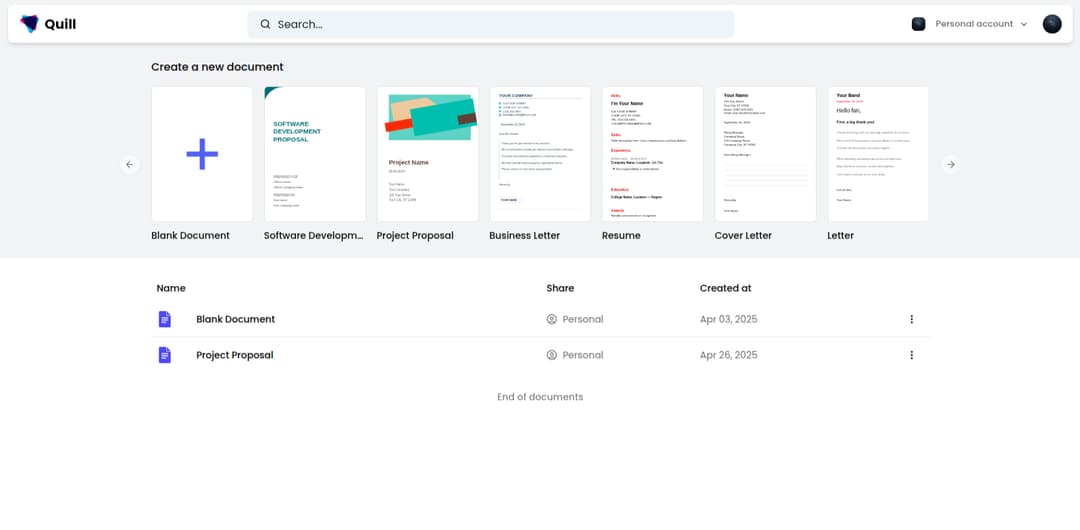
Task: Expand the Personal account dropdown
Action: coord(973,24)
